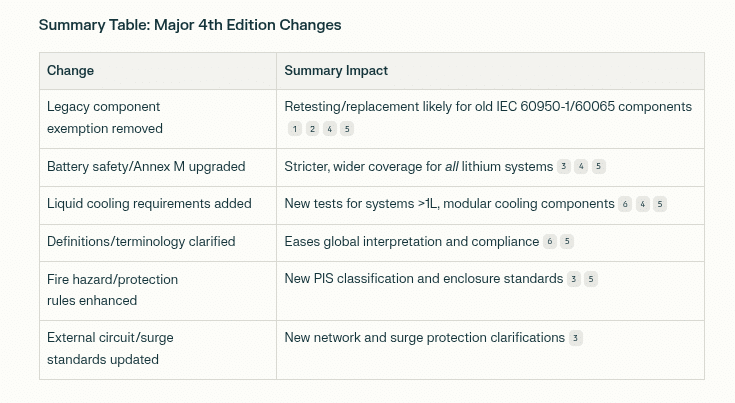This screenshot has width=735, height=403.
Task: Click the Summary Impact column header
Action: (336, 71)
